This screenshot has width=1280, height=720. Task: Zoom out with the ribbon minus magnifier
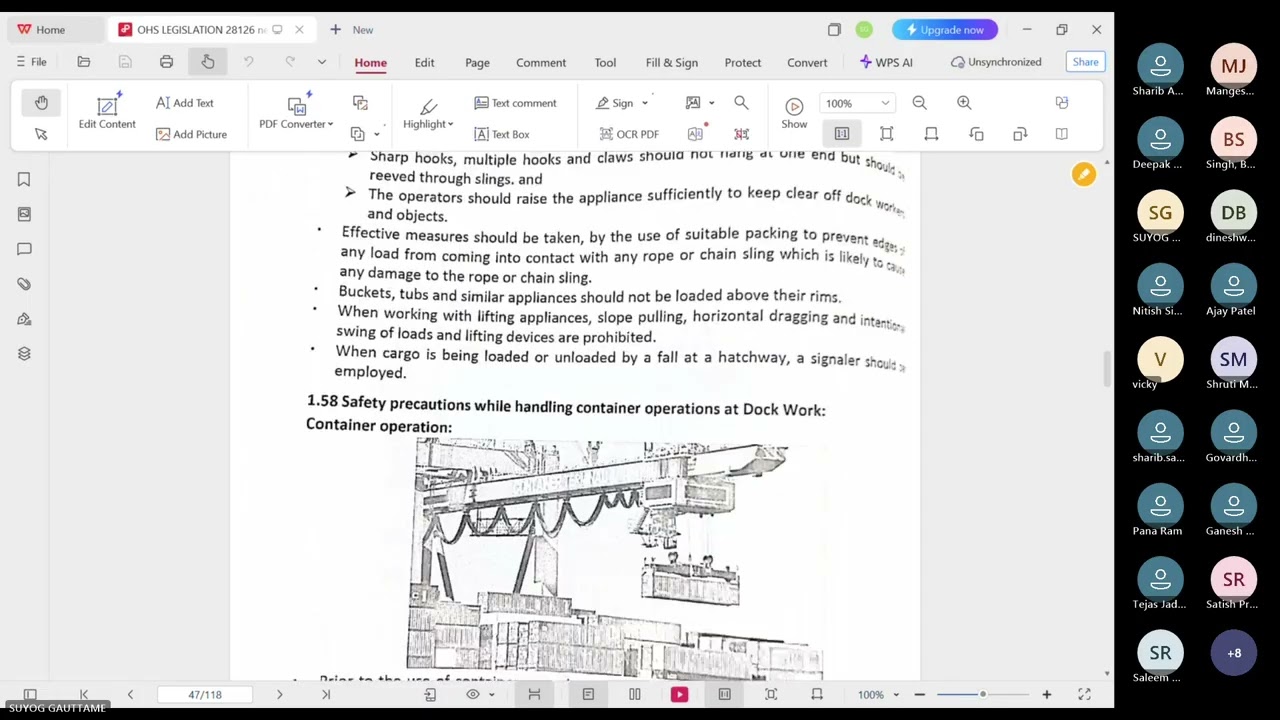coord(919,103)
